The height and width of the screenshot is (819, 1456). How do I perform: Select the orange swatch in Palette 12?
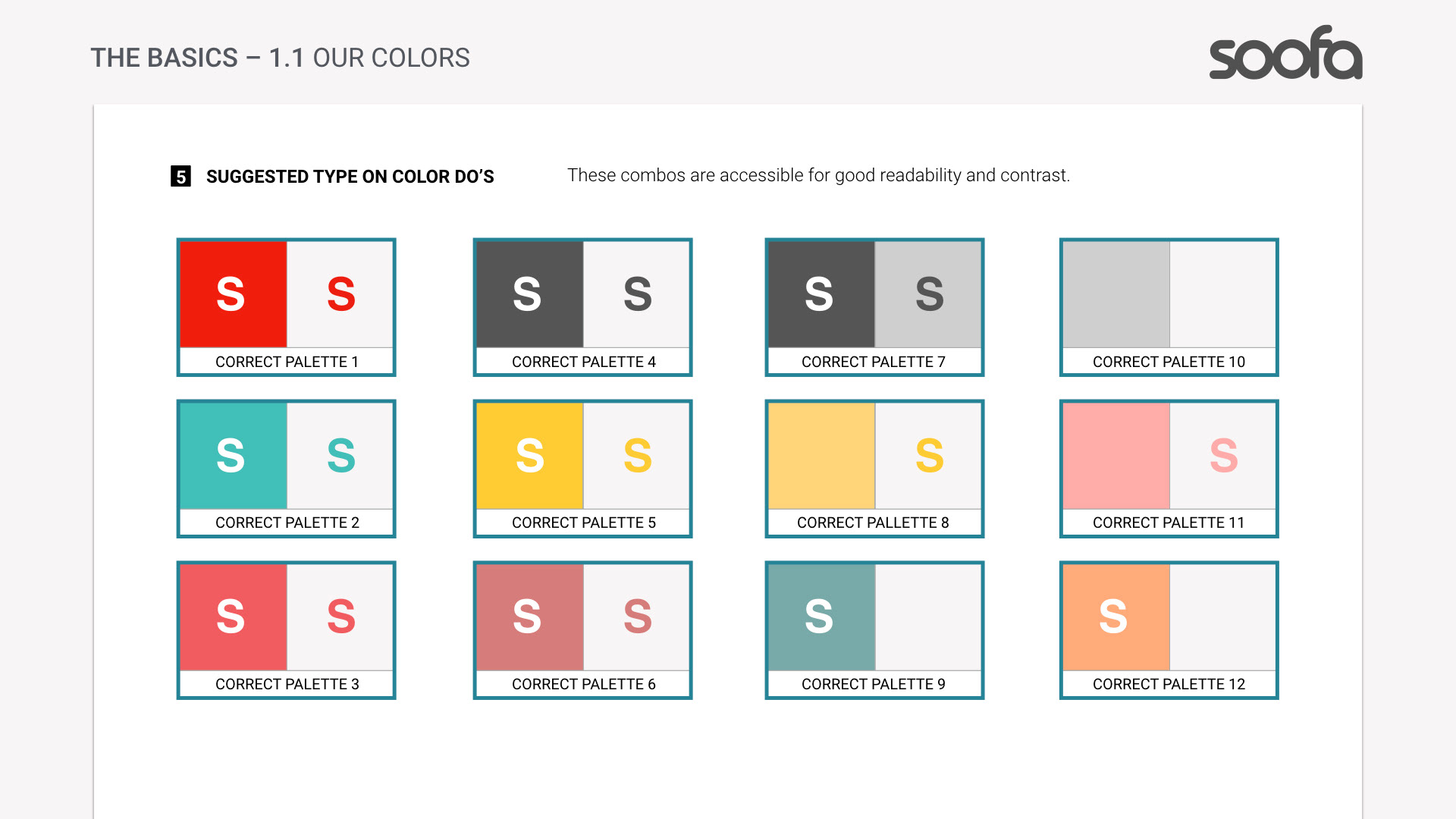pos(1116,617)
